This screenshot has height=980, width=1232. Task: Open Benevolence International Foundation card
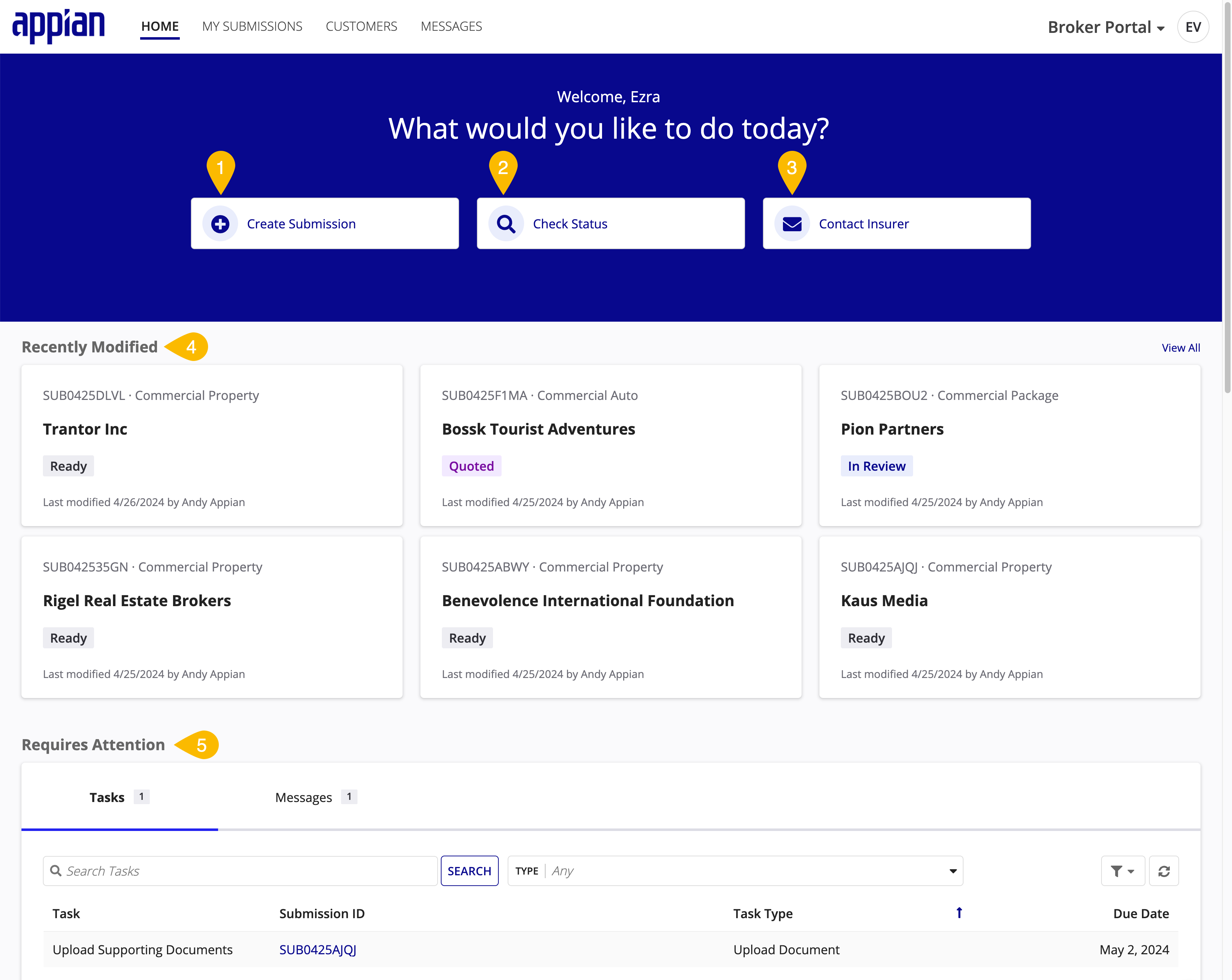[x=611, y=617]
